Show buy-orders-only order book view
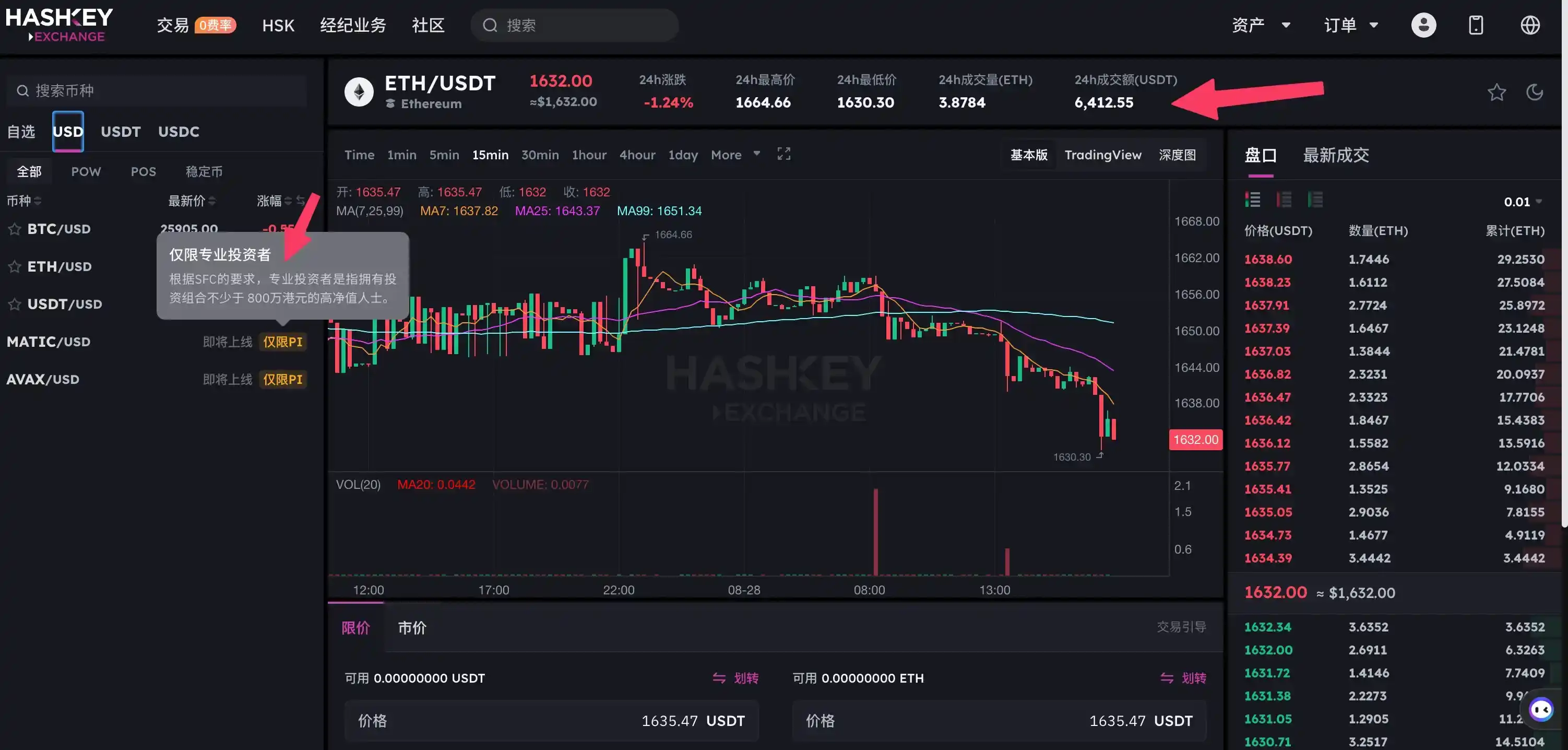Image resolution: width=1568 pixels, height=750 pixels. click(x=1315, y=200)
